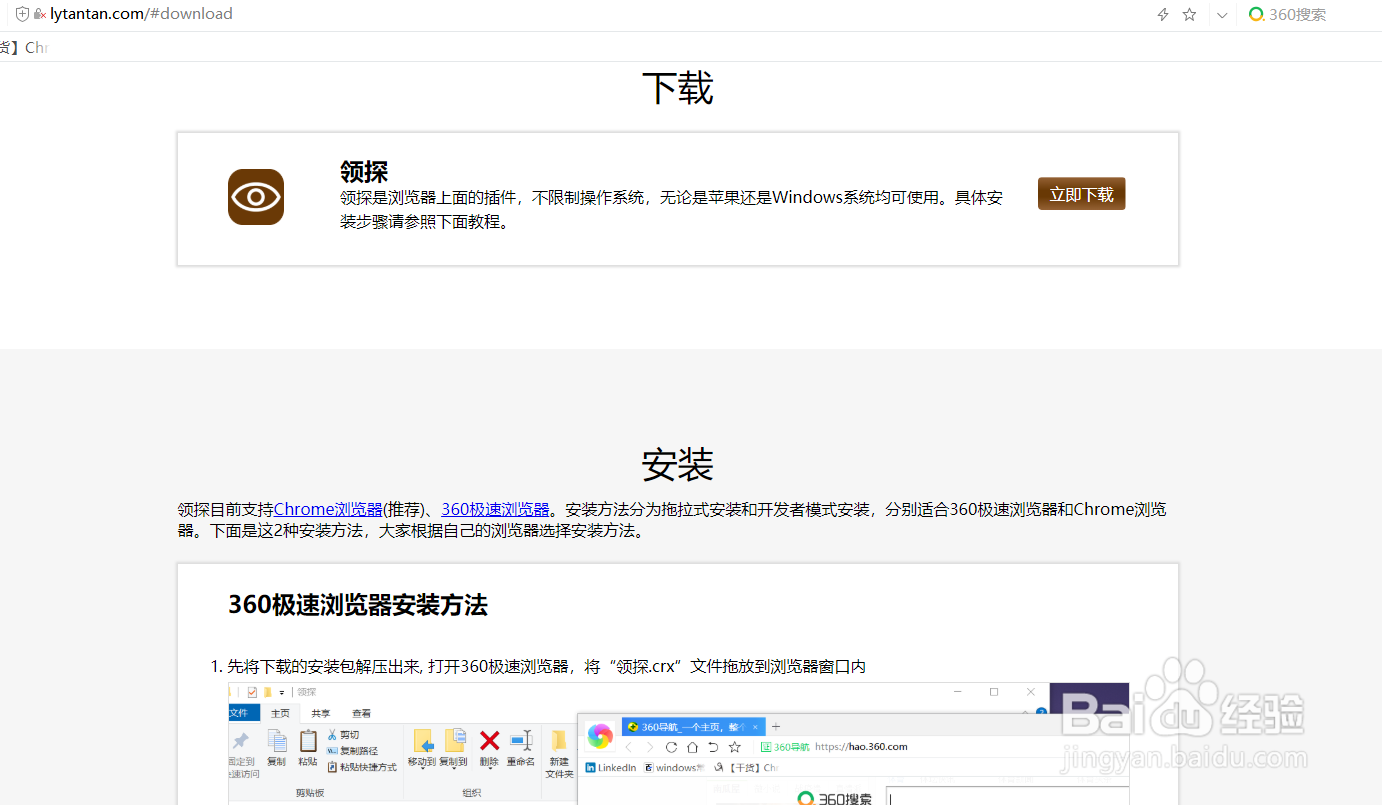Screen dimensions: 1382x805
Task: Click the undo-close icon in tutorial screenshot browser
Action: click(x=713, y=747)
